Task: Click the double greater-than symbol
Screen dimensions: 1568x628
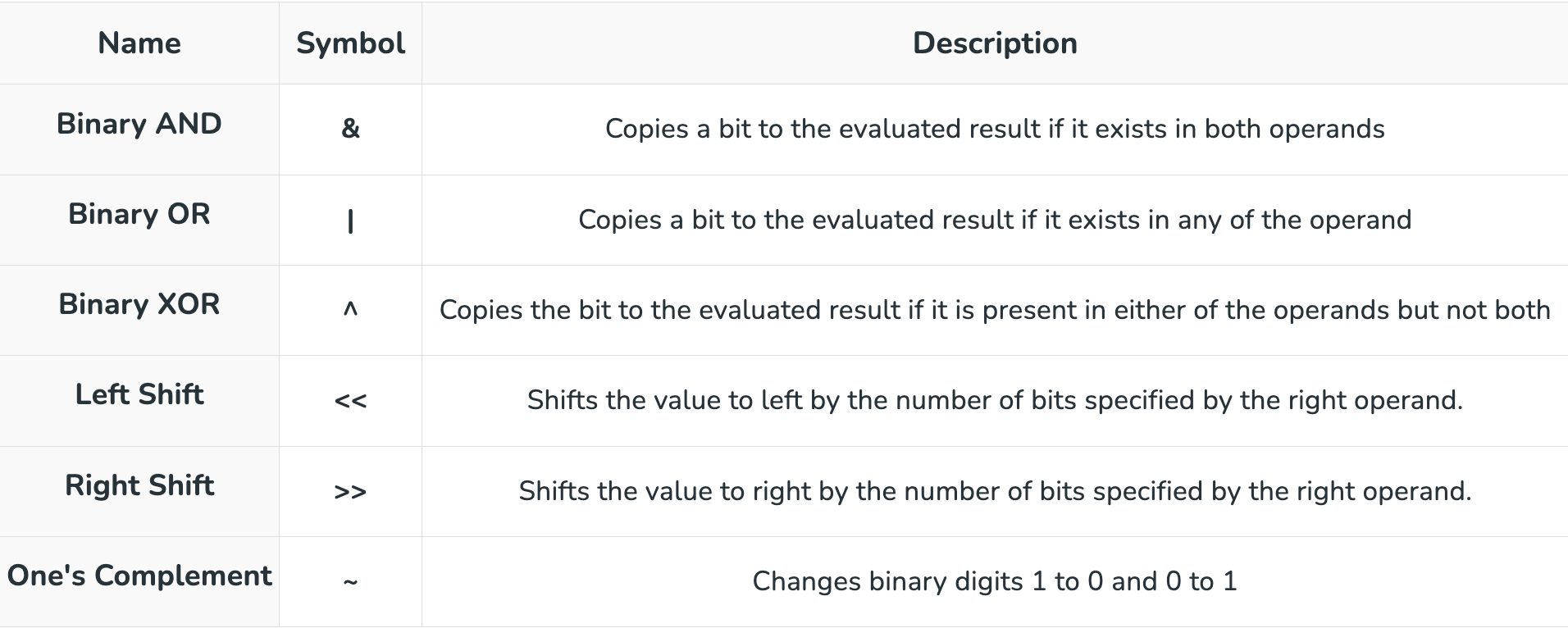Action: point(350,492)
